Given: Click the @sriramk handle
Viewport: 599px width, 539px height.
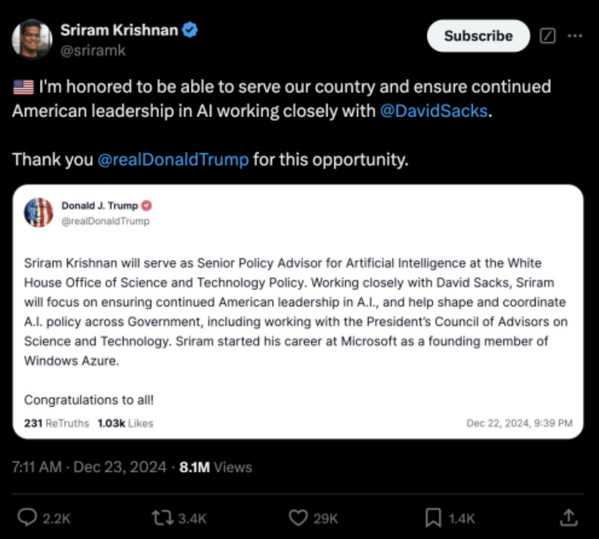Looking at the screenshot, I should (93, 50).
